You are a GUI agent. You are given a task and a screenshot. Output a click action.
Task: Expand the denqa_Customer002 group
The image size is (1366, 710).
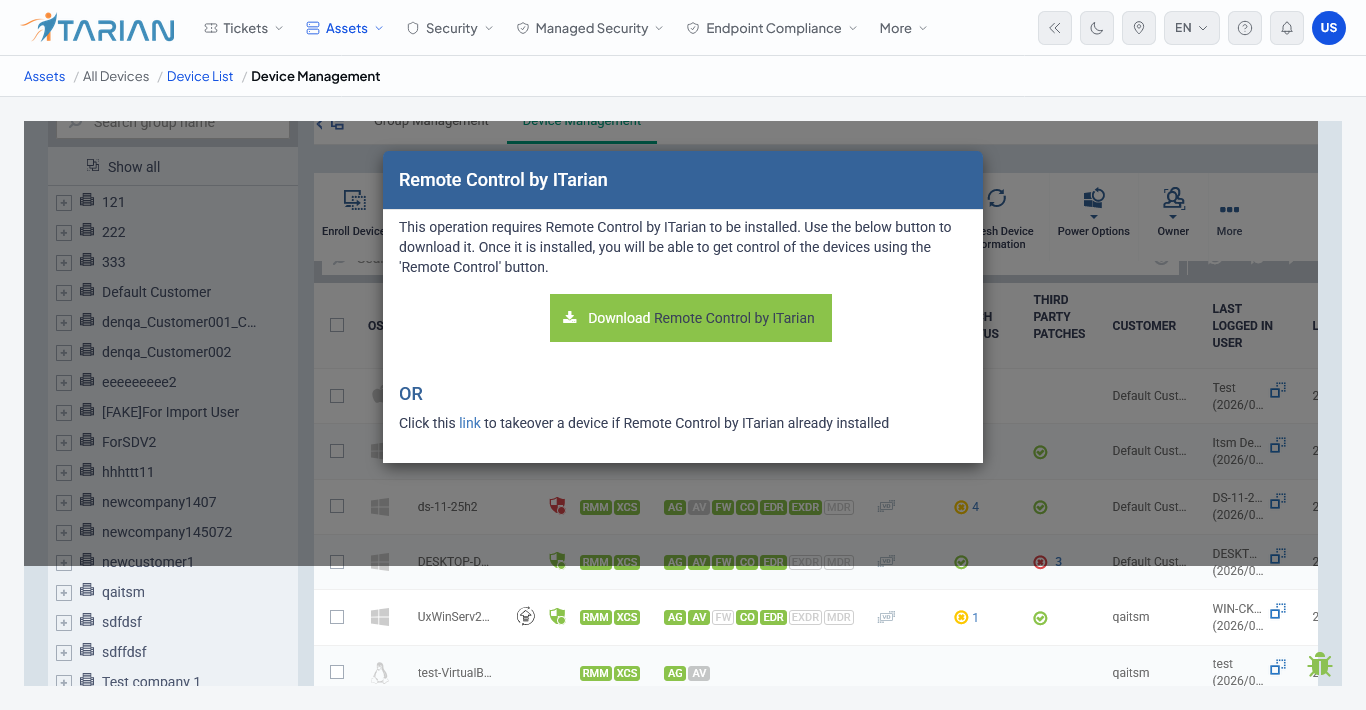click(x=64, y=353)
